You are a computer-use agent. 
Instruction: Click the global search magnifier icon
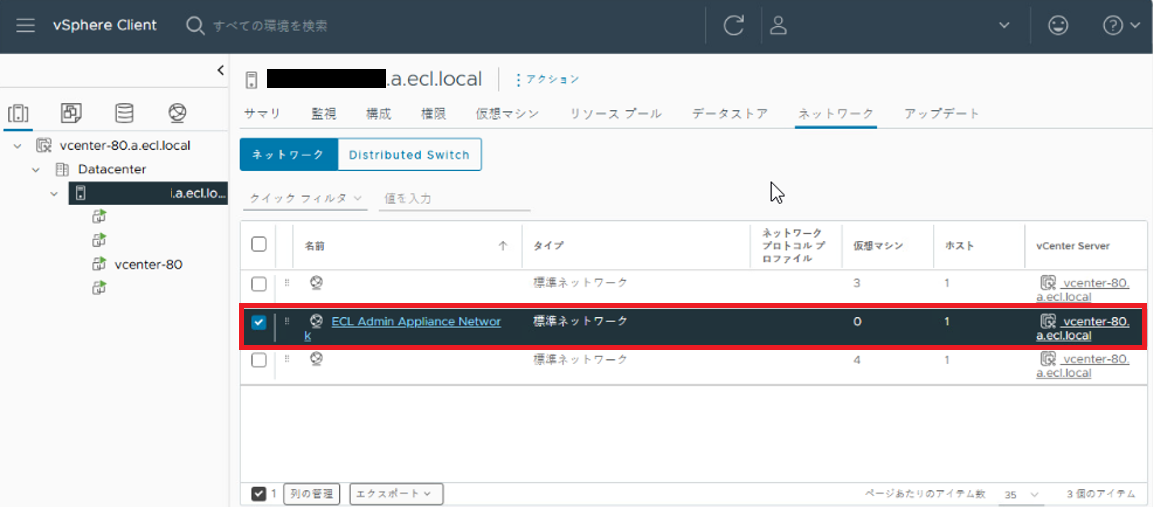194,26
